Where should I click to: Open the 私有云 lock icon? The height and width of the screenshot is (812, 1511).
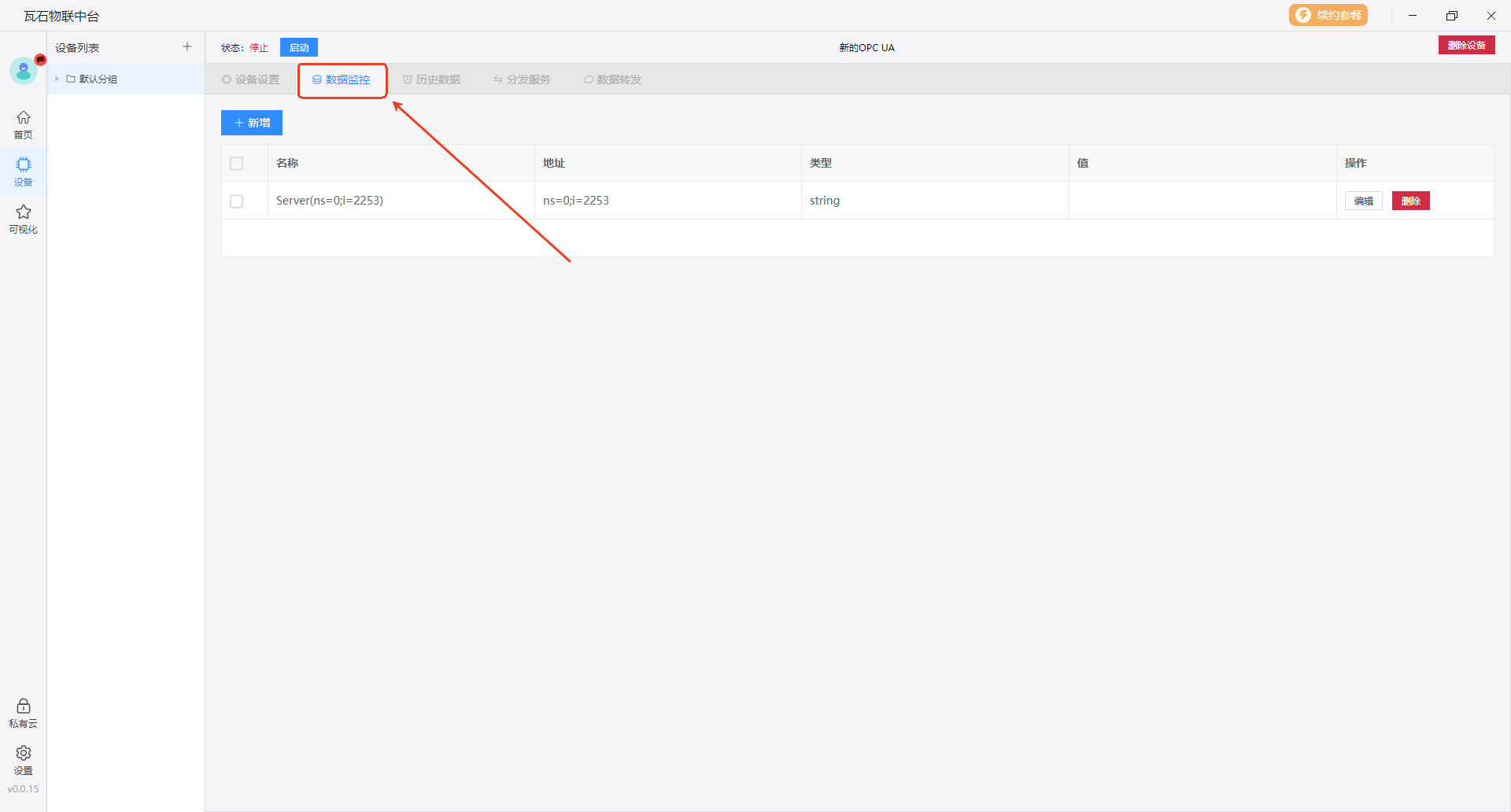coord(24,712)
